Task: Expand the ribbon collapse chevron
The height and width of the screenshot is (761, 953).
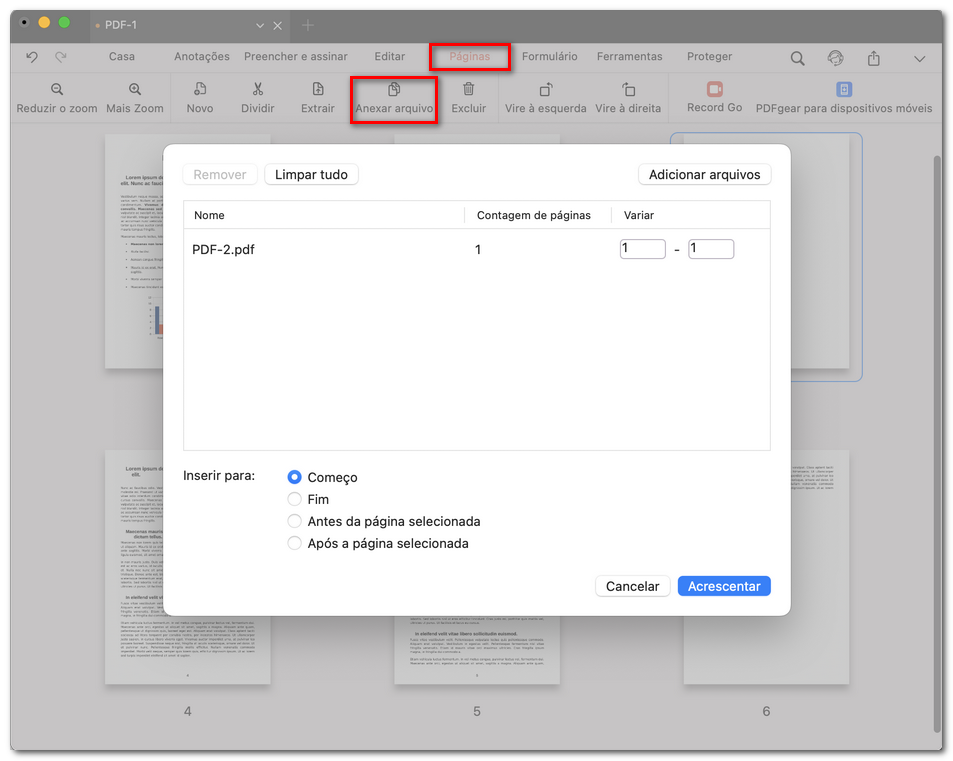Action: click(919, 58)
